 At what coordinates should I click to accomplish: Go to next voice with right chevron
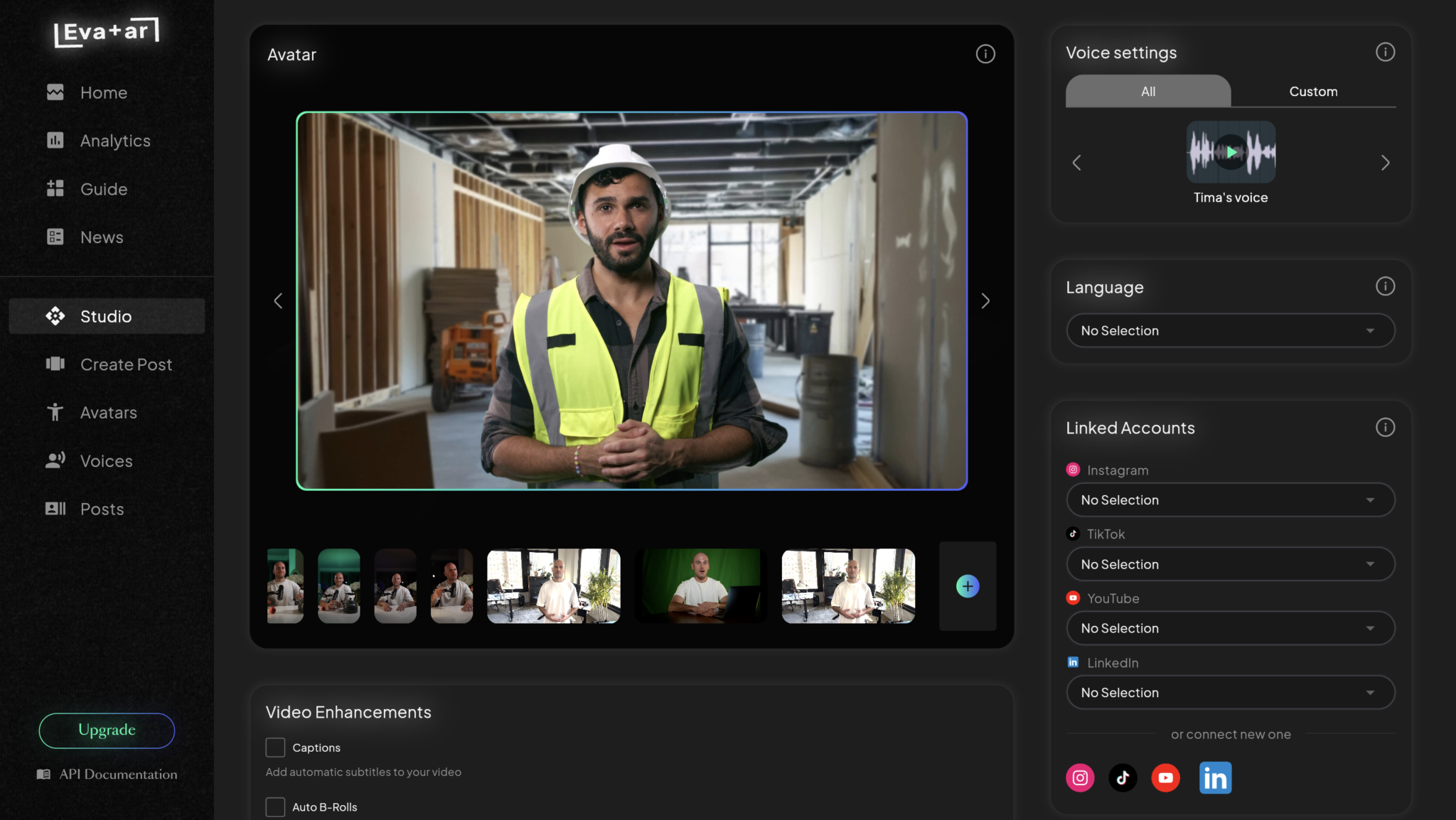point(1384,163)
